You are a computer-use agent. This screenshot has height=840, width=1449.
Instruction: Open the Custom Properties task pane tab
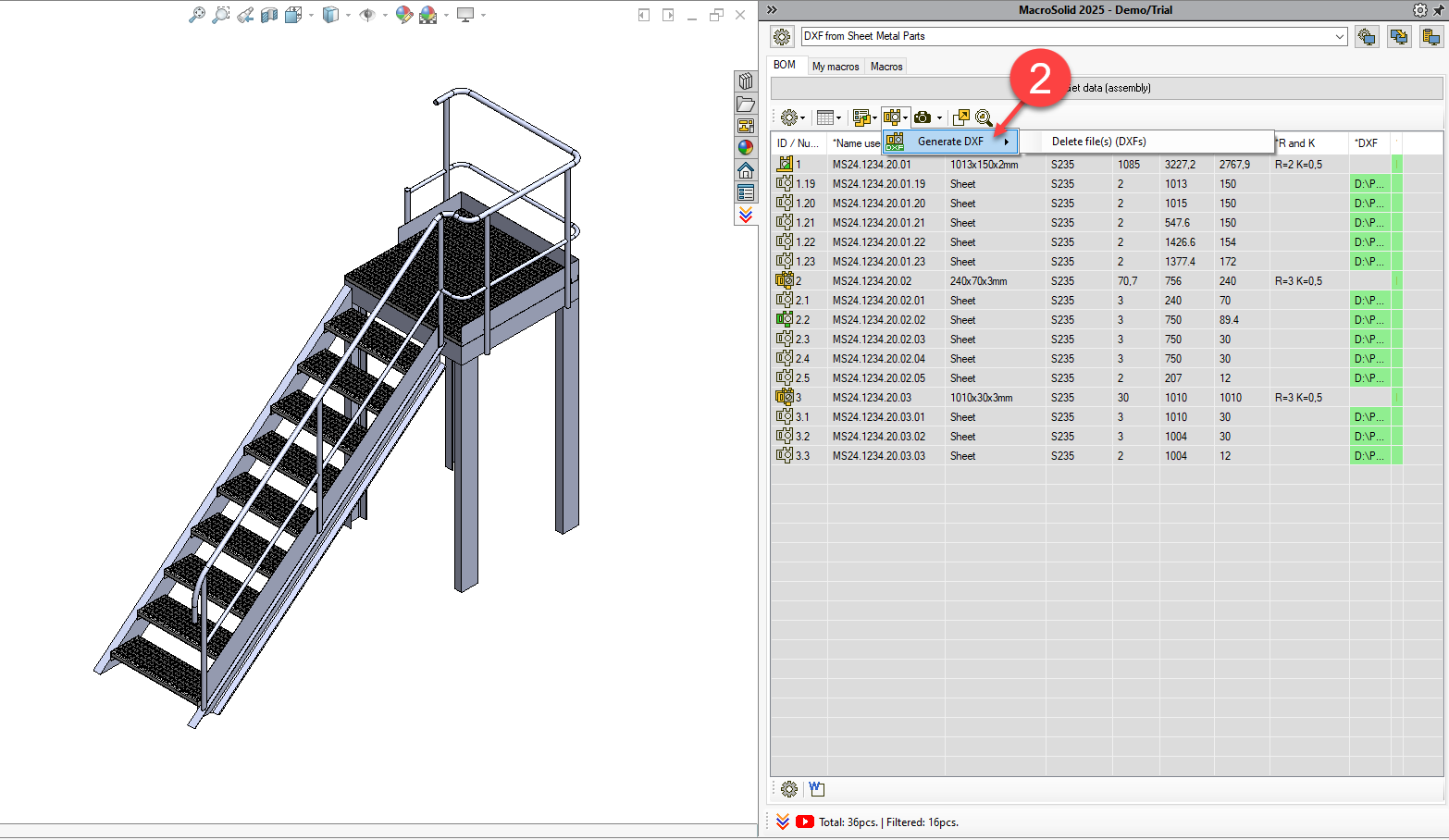[x=746, y=192]
